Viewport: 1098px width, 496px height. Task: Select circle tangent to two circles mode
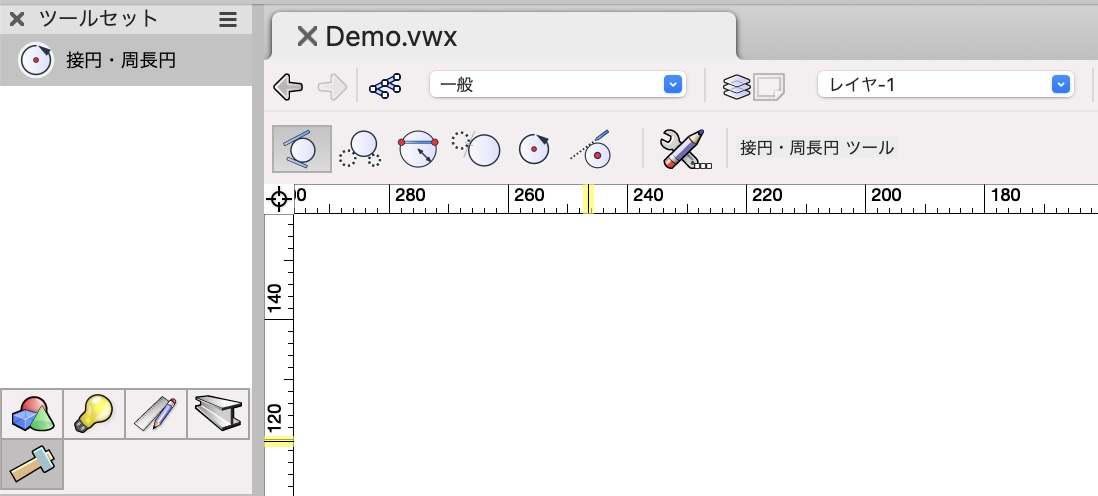[x=360, y=149]
